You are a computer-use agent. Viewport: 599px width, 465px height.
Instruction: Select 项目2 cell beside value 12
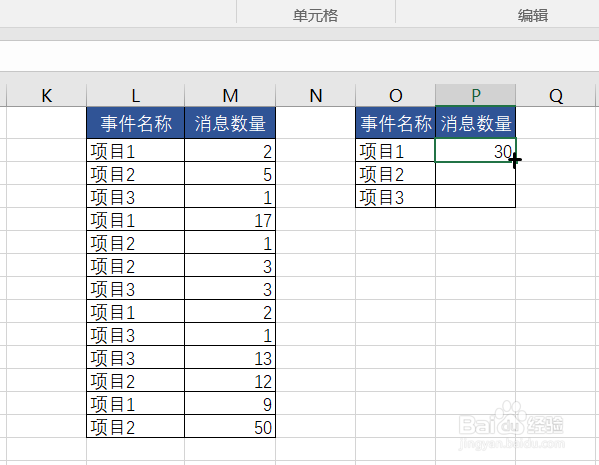[136, 380]
